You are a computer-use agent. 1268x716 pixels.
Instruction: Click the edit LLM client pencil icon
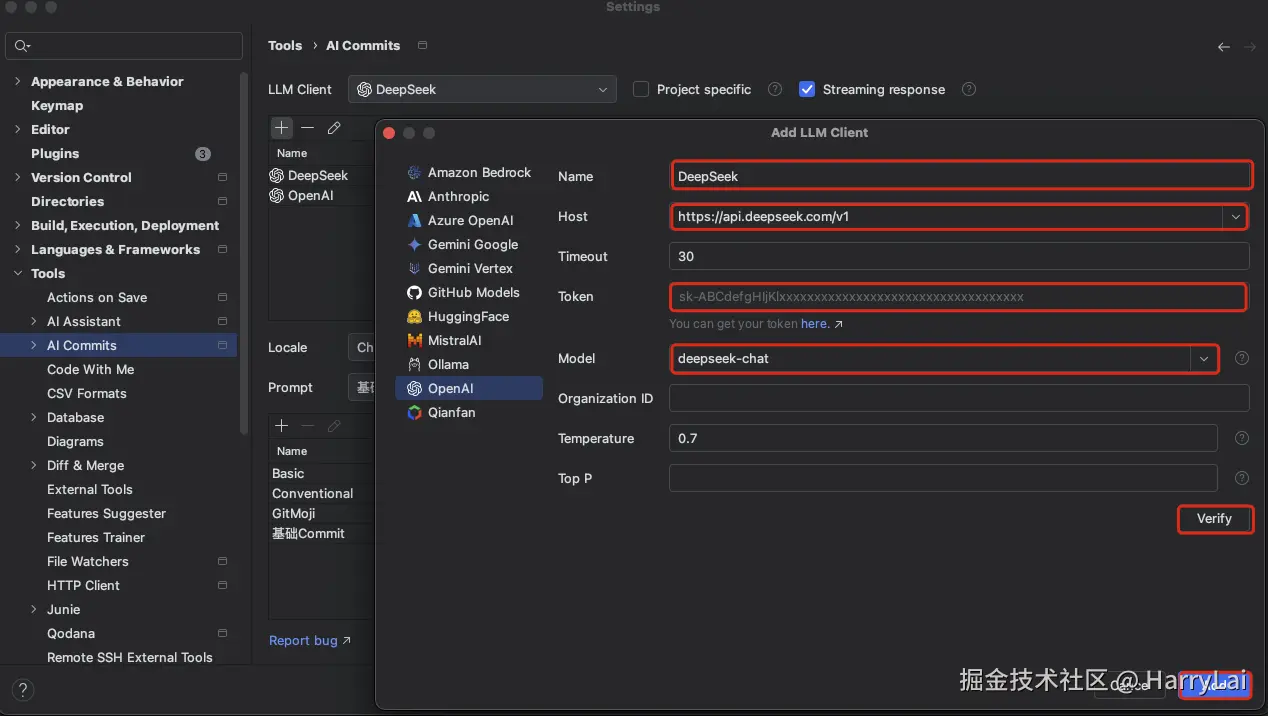click(x=334, y=128)
